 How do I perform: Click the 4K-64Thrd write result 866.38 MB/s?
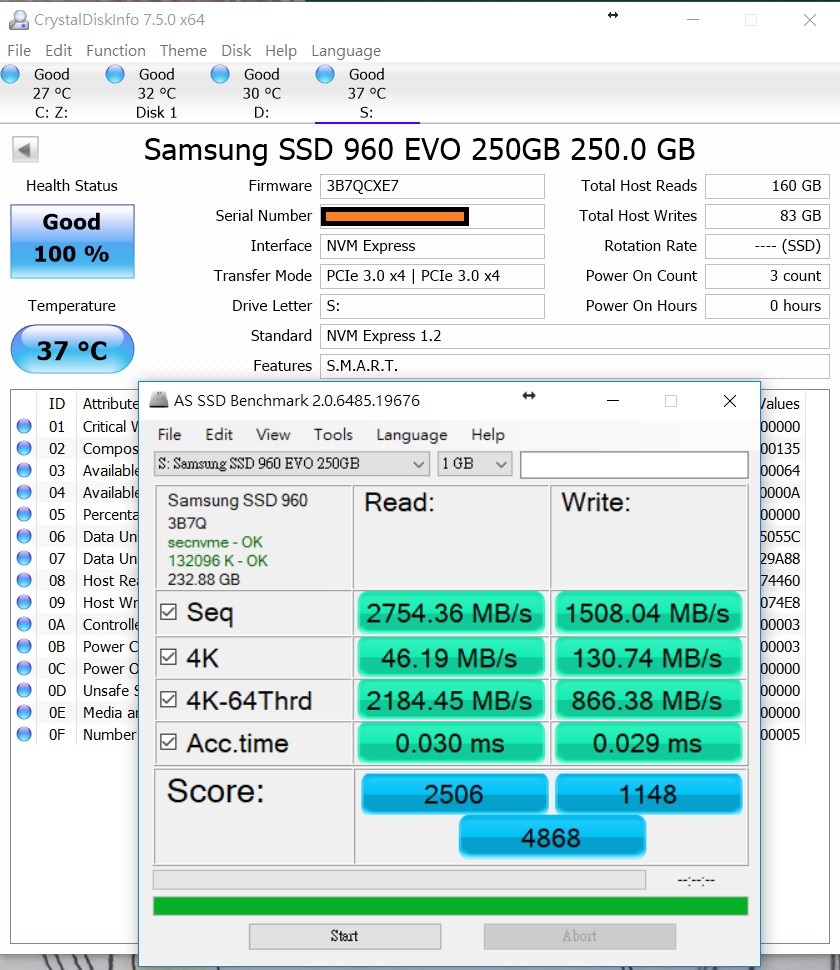click(x=648, y=700)
